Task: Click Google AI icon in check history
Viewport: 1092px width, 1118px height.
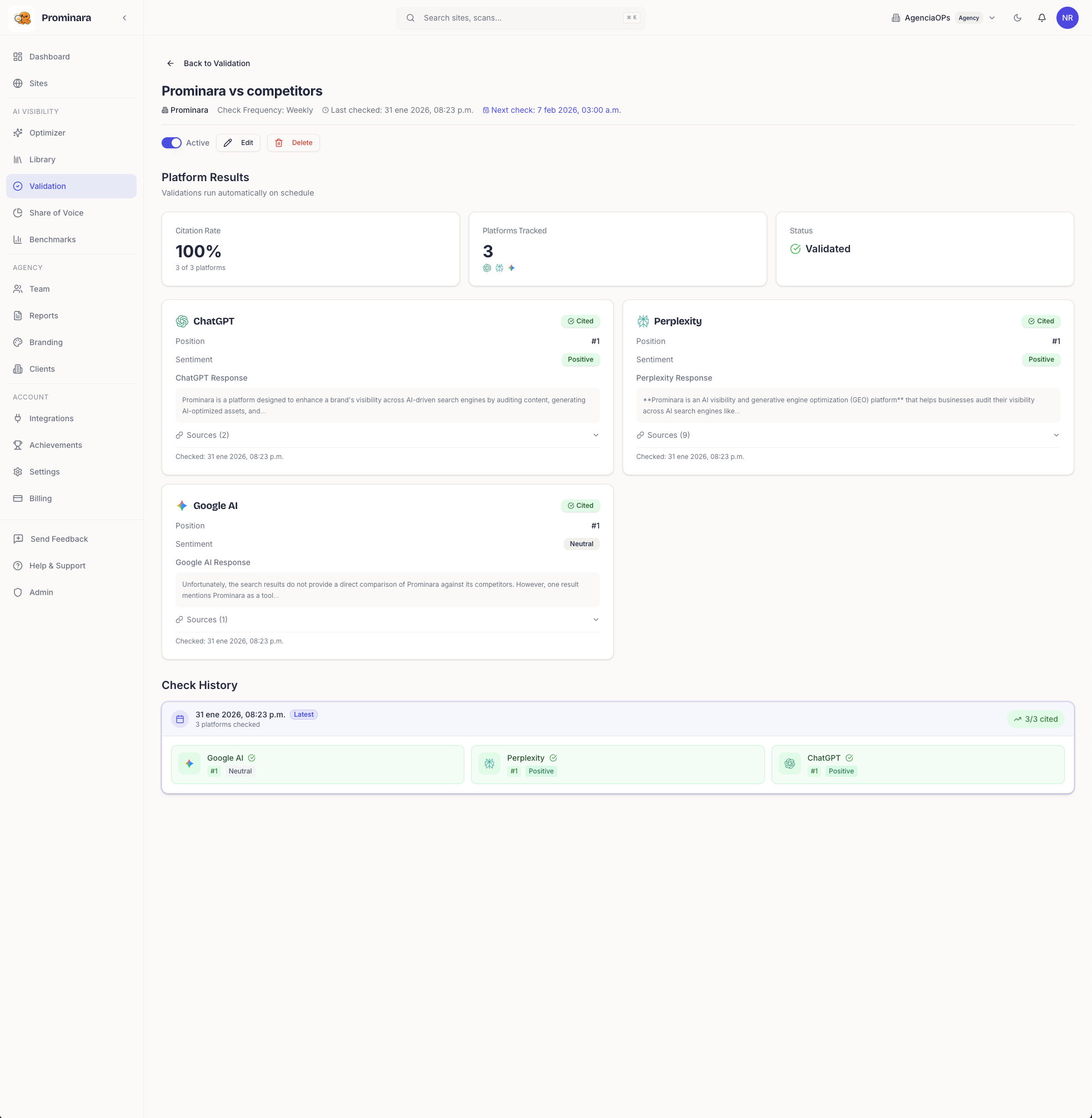Action: pos(189,763)
